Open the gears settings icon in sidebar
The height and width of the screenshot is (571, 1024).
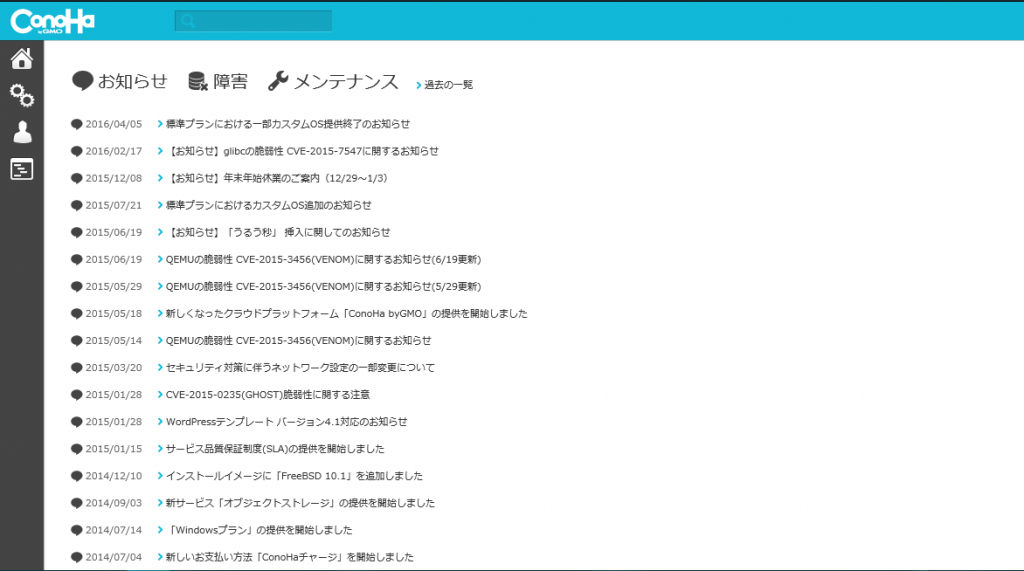click(x=22, y=95)
